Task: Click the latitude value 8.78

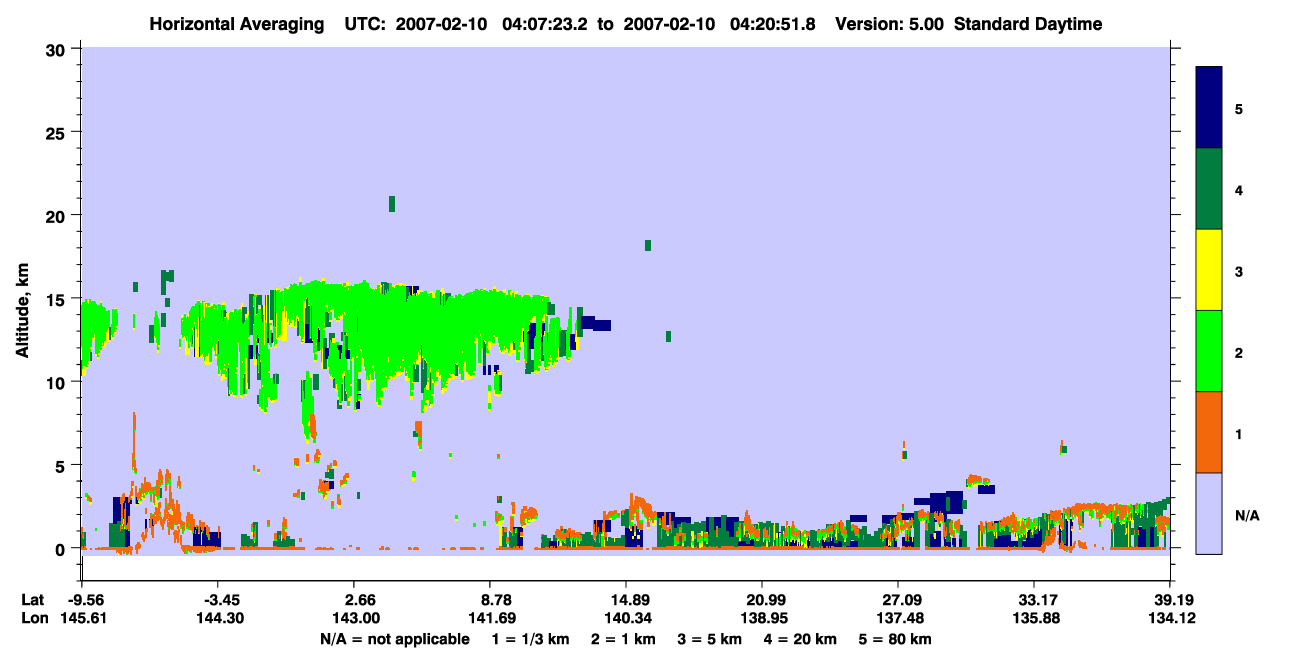Action: tap(496, 600)
